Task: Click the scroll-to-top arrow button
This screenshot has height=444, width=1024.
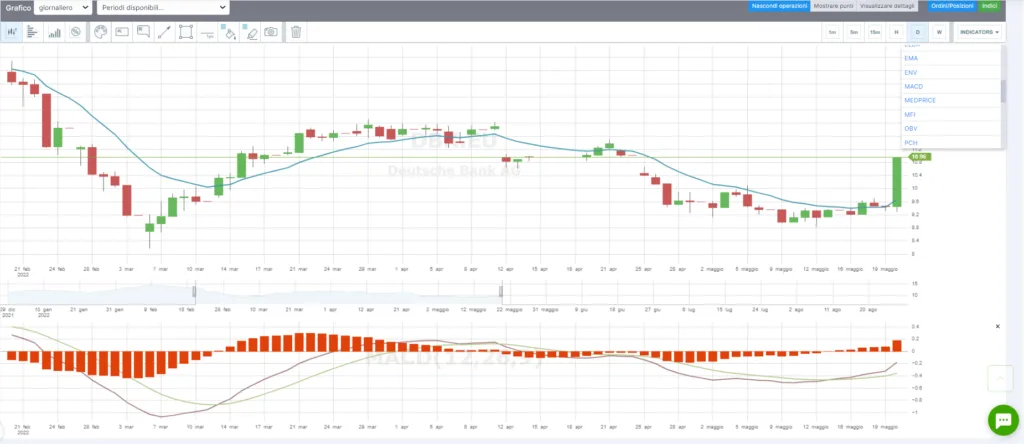Action: (1000, 378)
